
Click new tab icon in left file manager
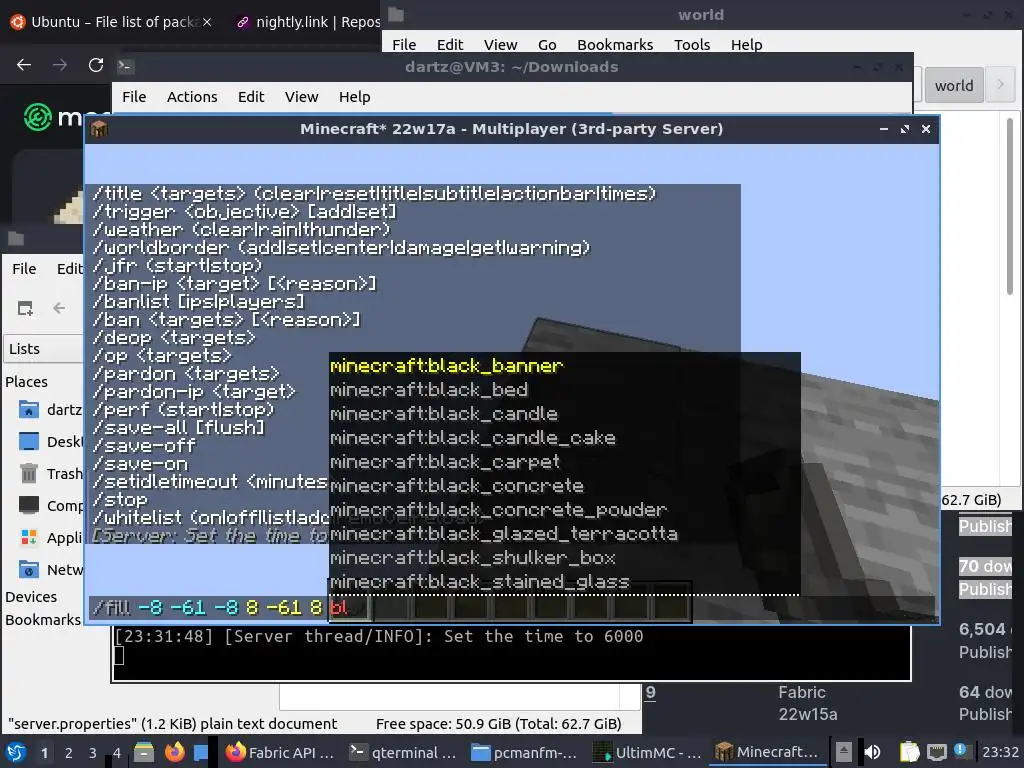click(x=25, y=308)
